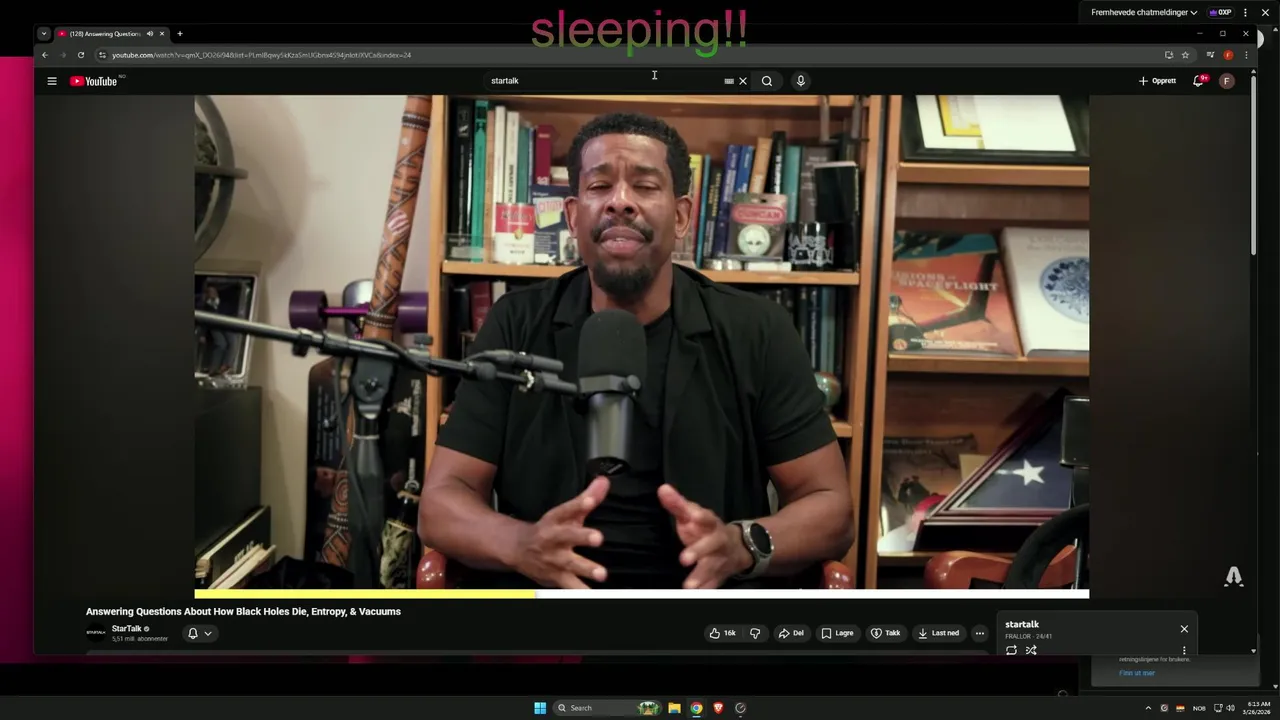
Task: Clear the search box text
Action: [x=743, y=81]
